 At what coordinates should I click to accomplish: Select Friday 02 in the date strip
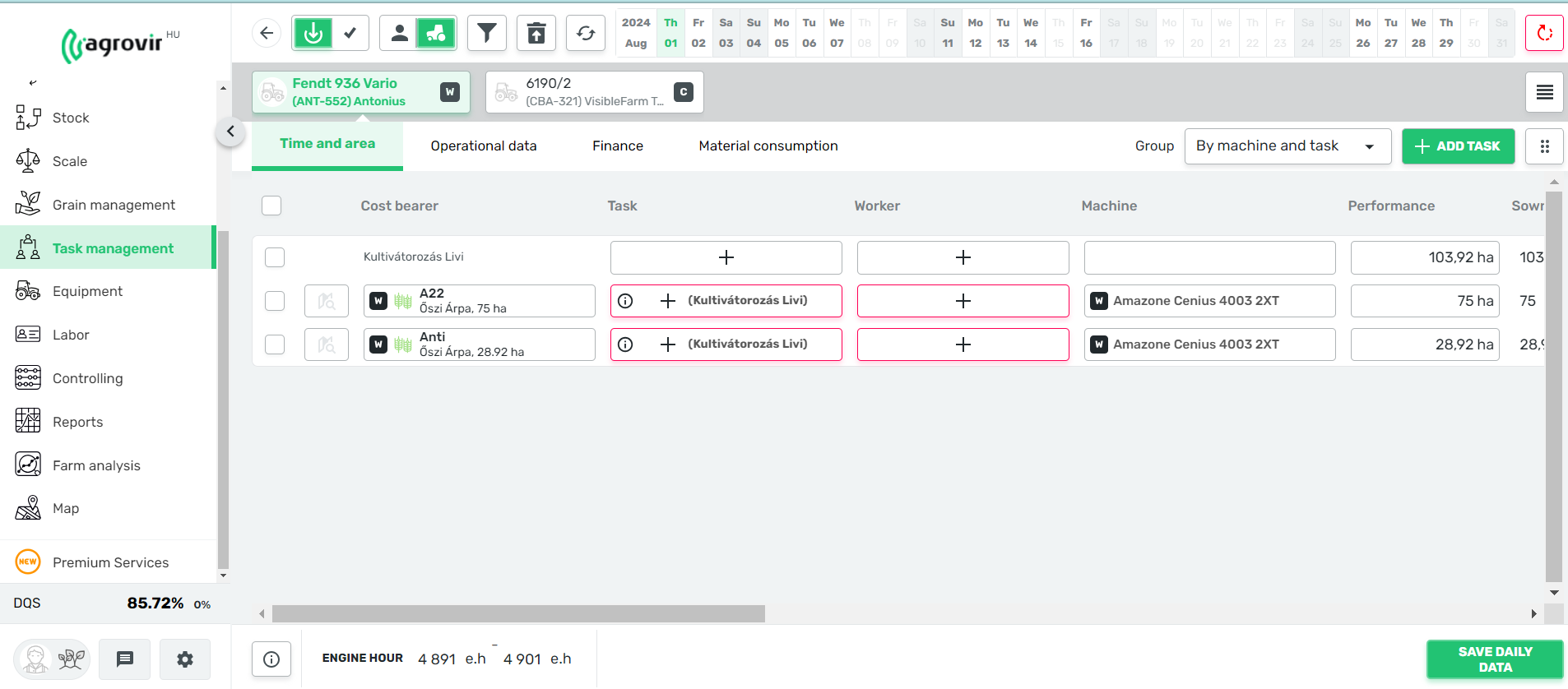[698, 33]
